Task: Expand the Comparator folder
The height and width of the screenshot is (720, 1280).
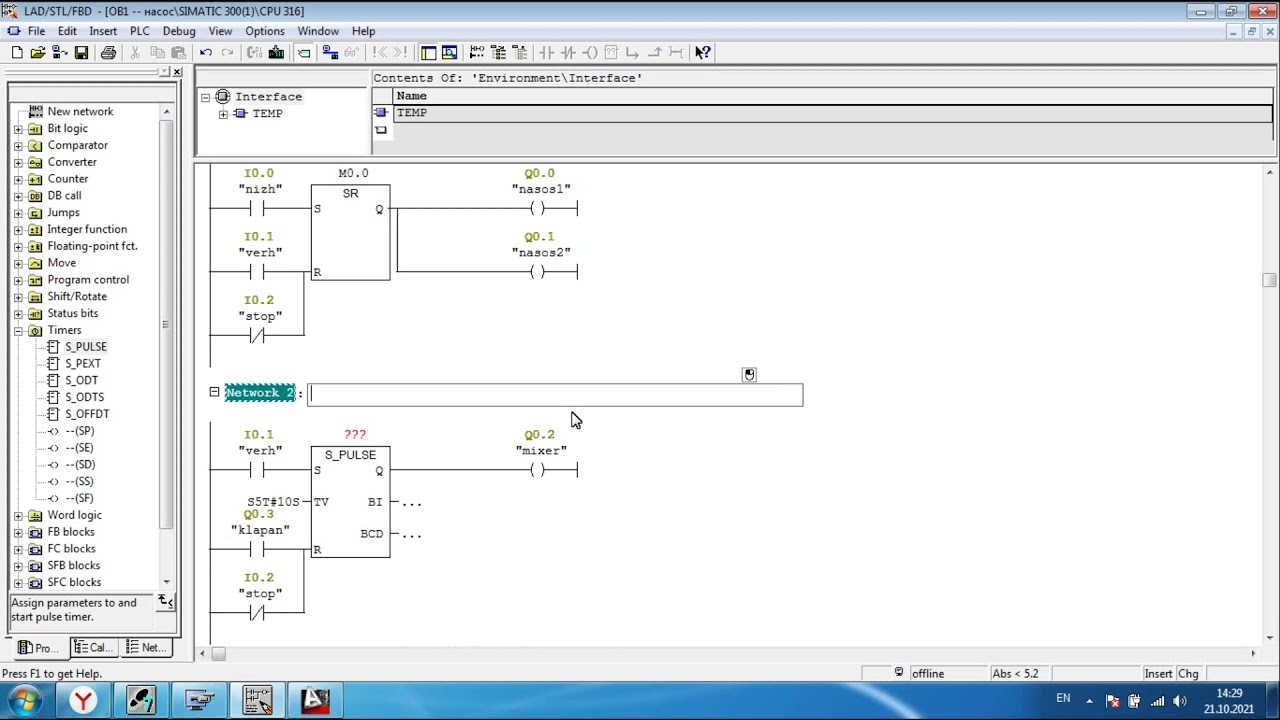Action: (18, 146)
